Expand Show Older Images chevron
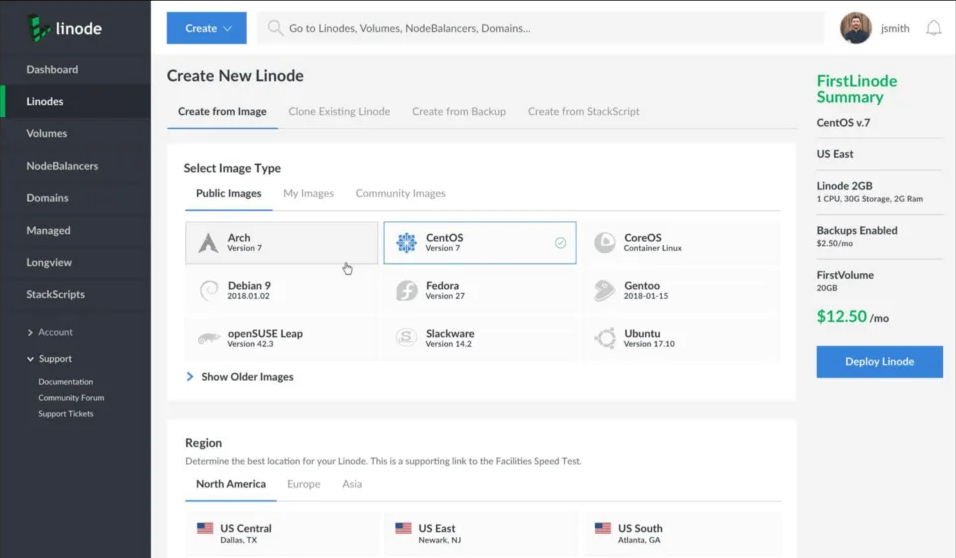 (190, 377)
